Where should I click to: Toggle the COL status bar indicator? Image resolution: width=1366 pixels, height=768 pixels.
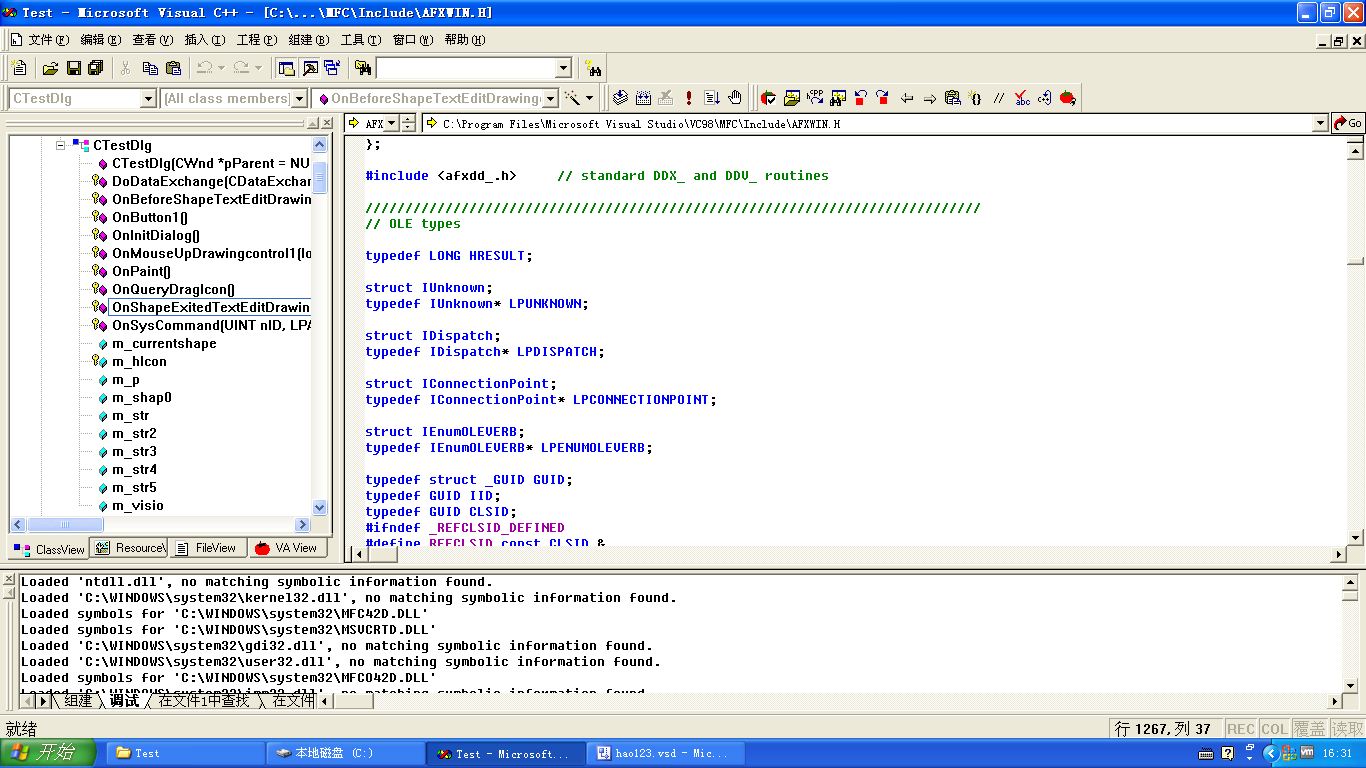[1274, 729]
